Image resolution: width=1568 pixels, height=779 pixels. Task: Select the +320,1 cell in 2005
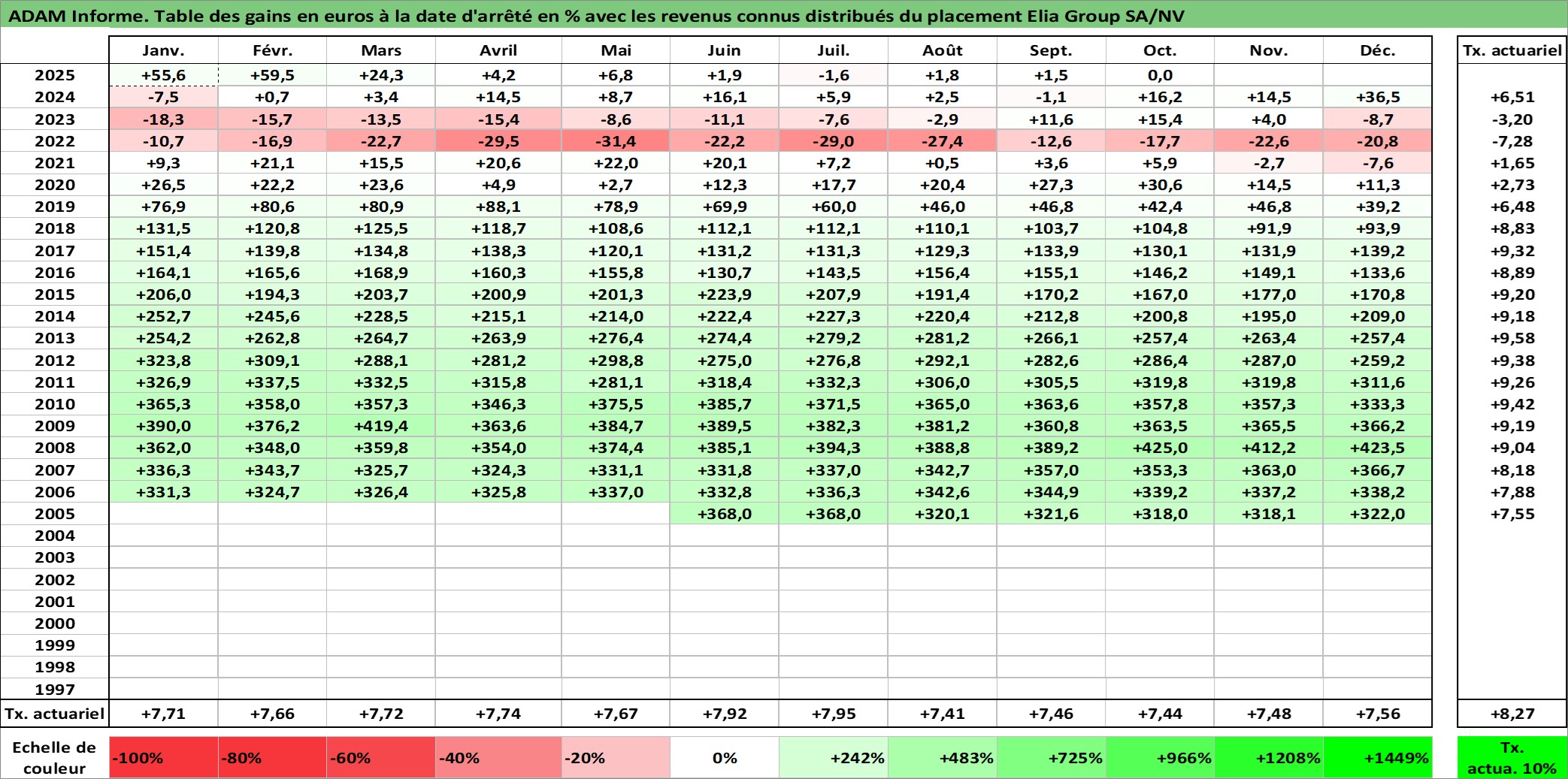click(943, 514)
